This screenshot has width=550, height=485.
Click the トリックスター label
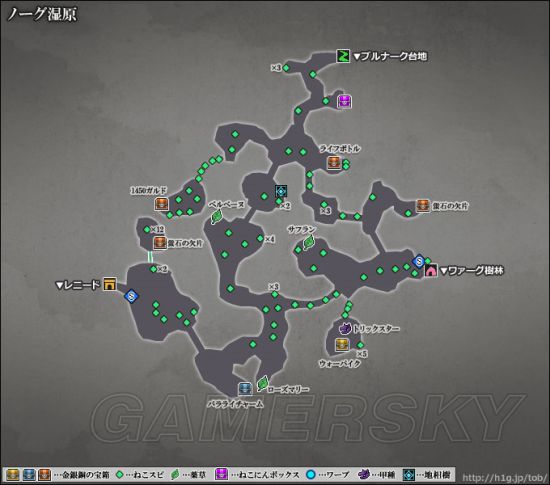[x=376, y=329]
